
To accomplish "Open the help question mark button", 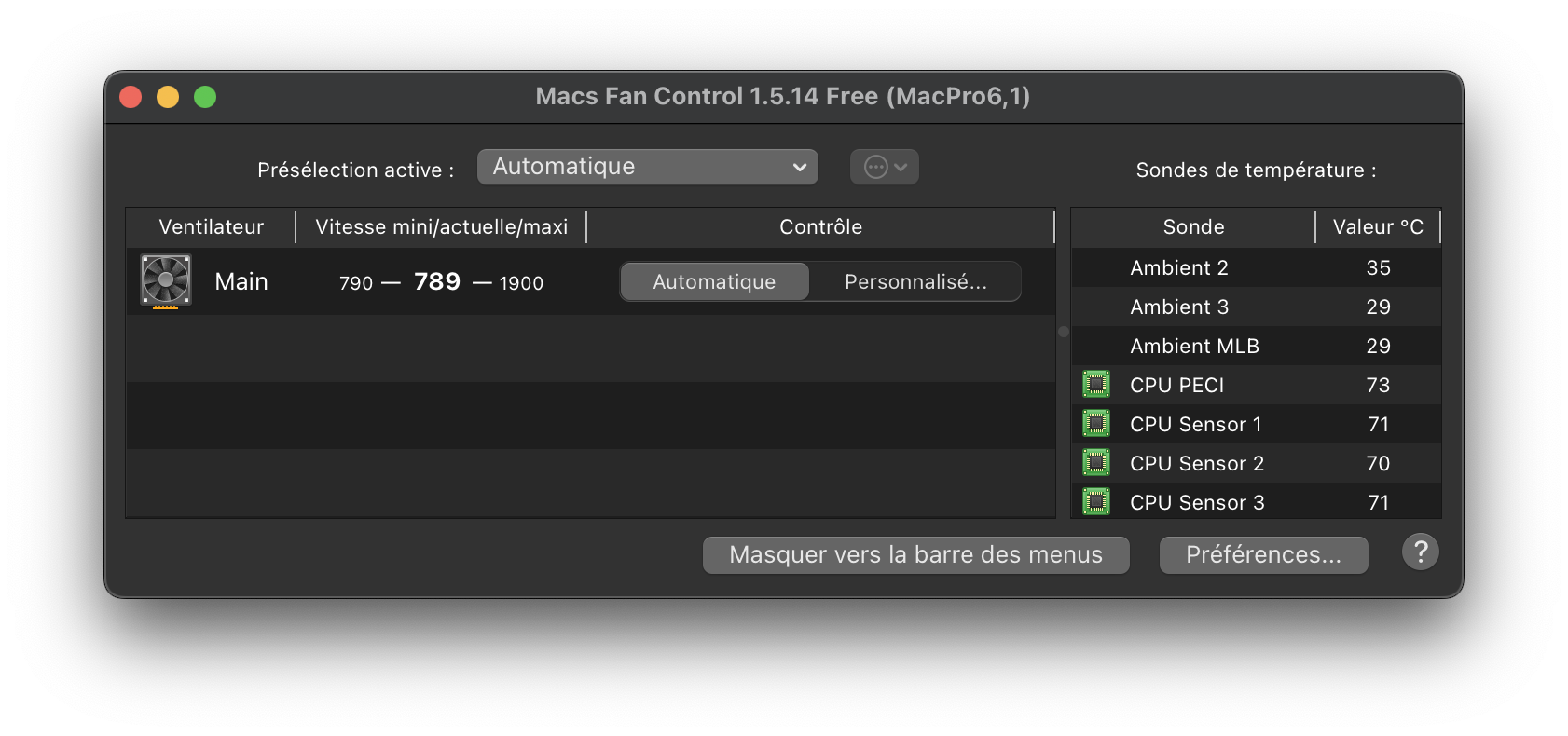I will click(x=1420, y=552).
